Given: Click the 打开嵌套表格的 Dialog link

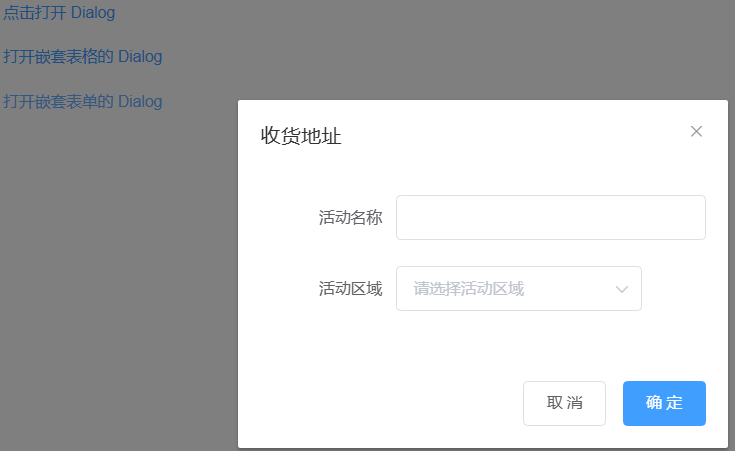Looking at the screenshot, I should coord(82,57).
